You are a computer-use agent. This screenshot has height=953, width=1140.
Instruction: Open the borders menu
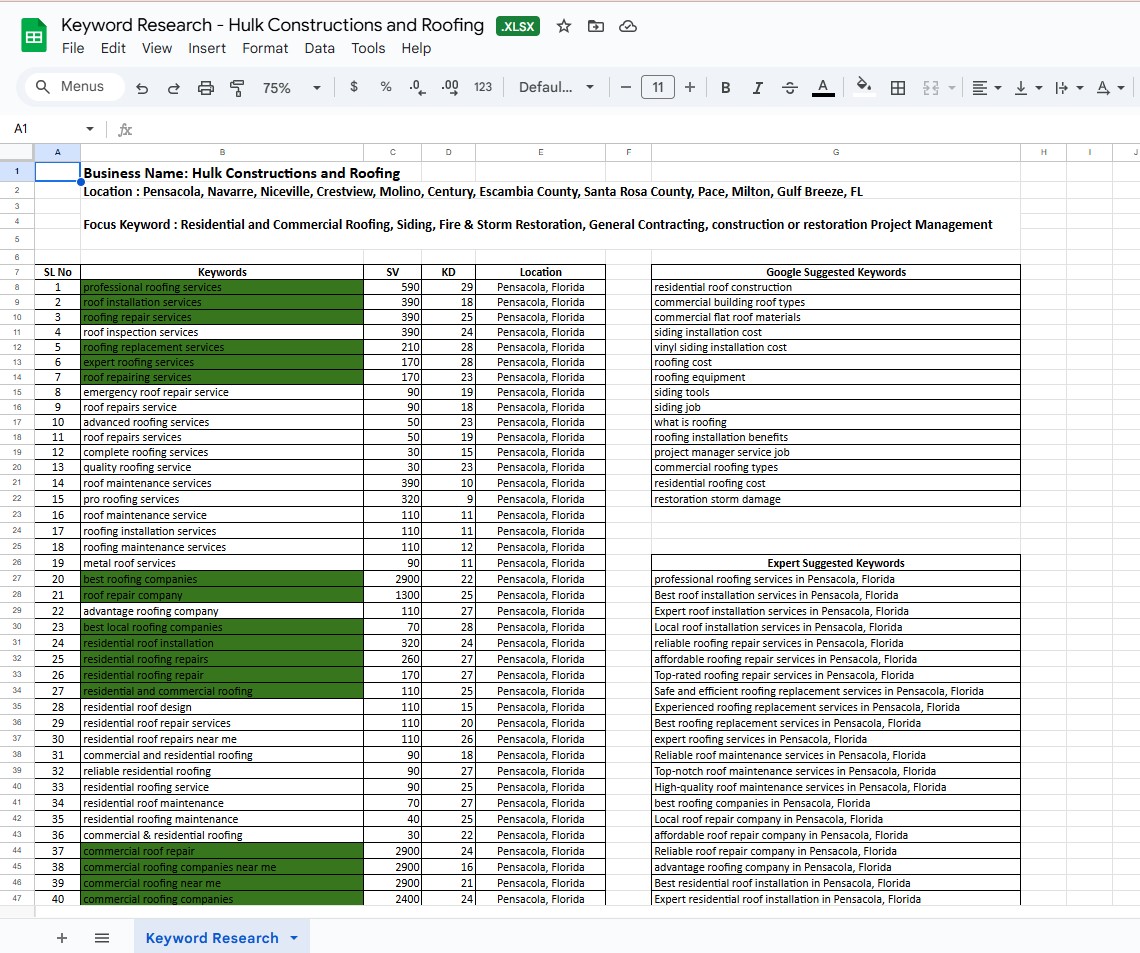pyautogui.click(x=898, y=88)
